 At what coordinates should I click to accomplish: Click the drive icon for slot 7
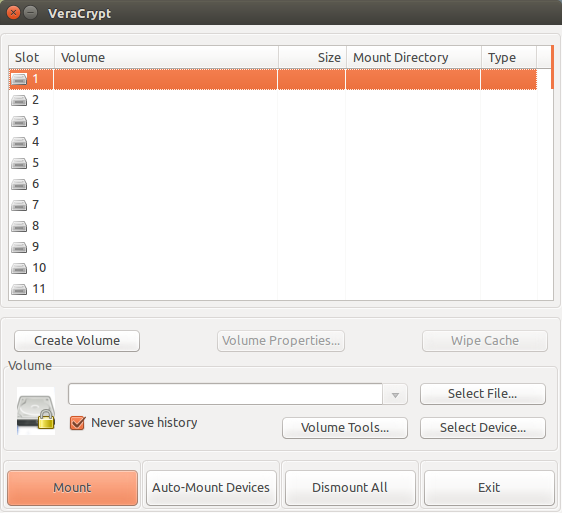click(x=19, y=205)
